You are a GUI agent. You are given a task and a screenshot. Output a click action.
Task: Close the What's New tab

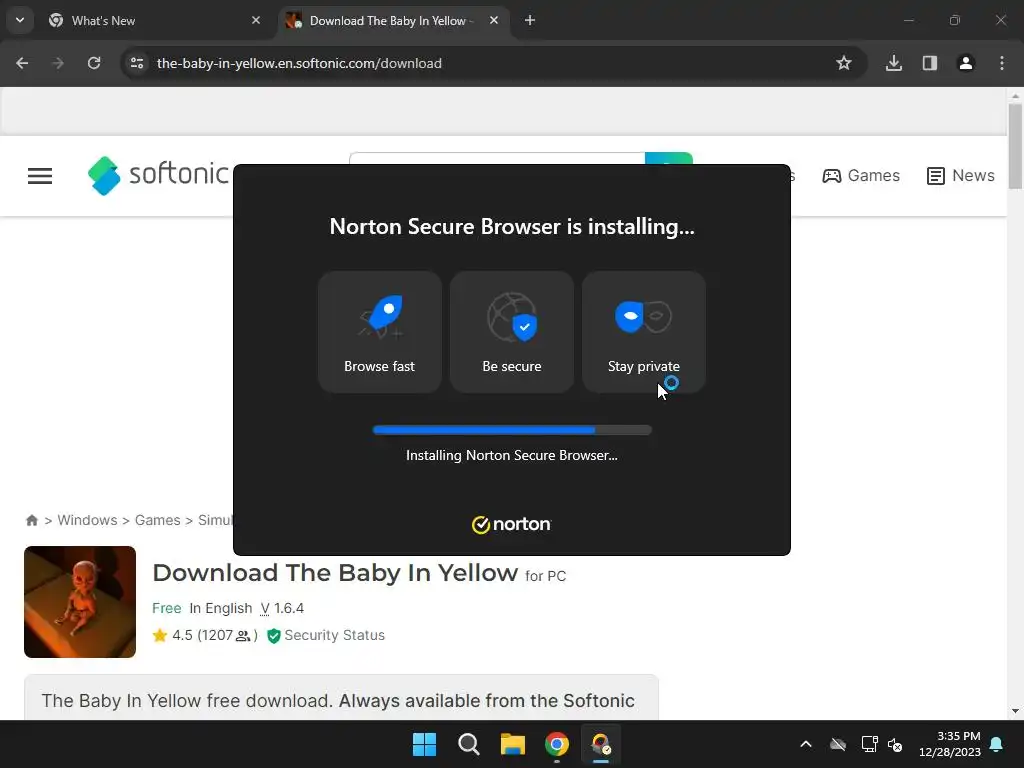click(x=256, y=20)
